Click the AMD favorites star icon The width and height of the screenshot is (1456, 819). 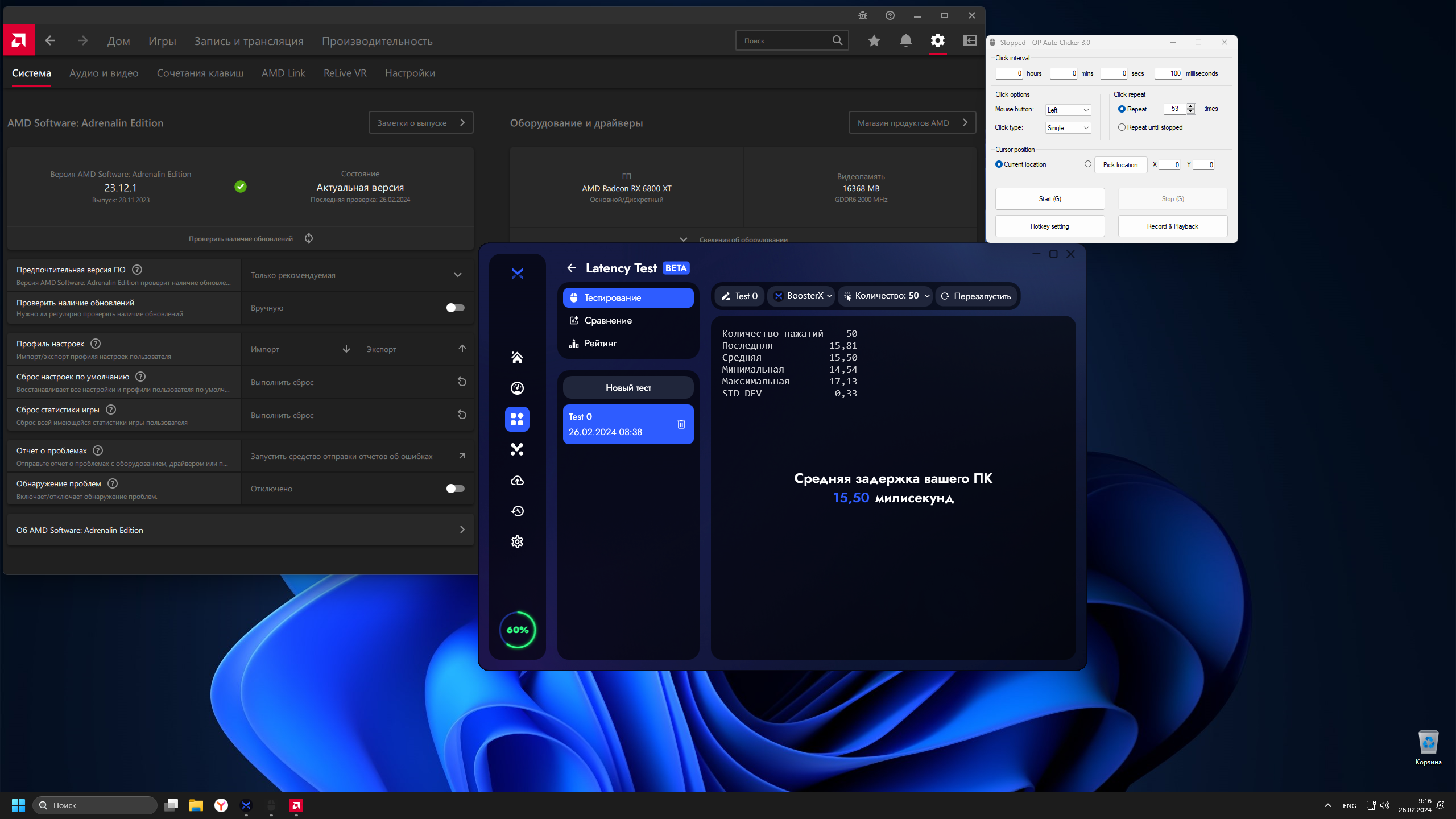click(x=874, y=40)
